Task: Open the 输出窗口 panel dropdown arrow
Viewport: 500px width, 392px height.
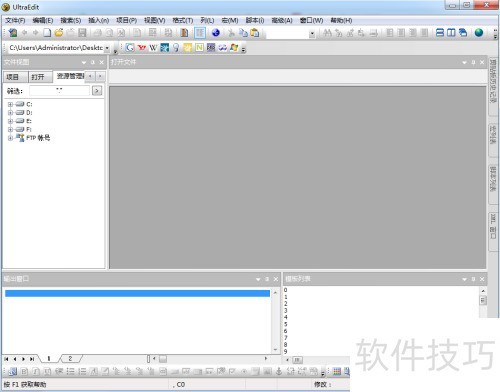Action: pyautogui.click(x=258, y=279)
